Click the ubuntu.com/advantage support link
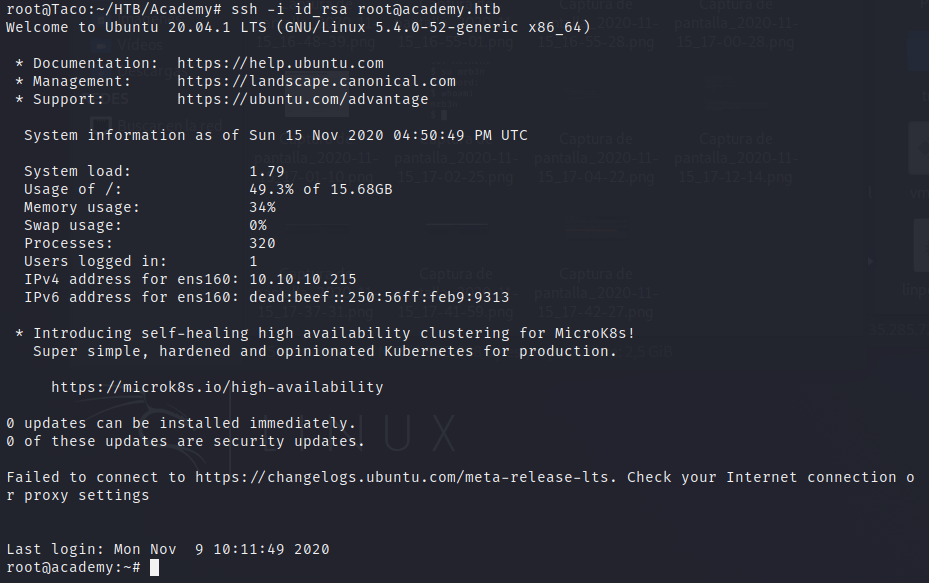 pos(302,99)
